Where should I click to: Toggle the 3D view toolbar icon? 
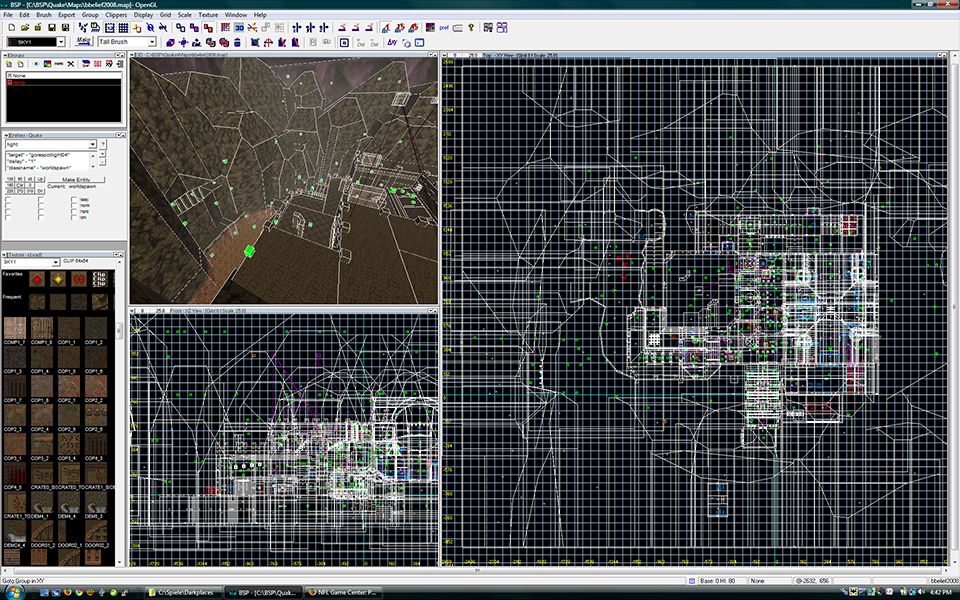point(240,28)
